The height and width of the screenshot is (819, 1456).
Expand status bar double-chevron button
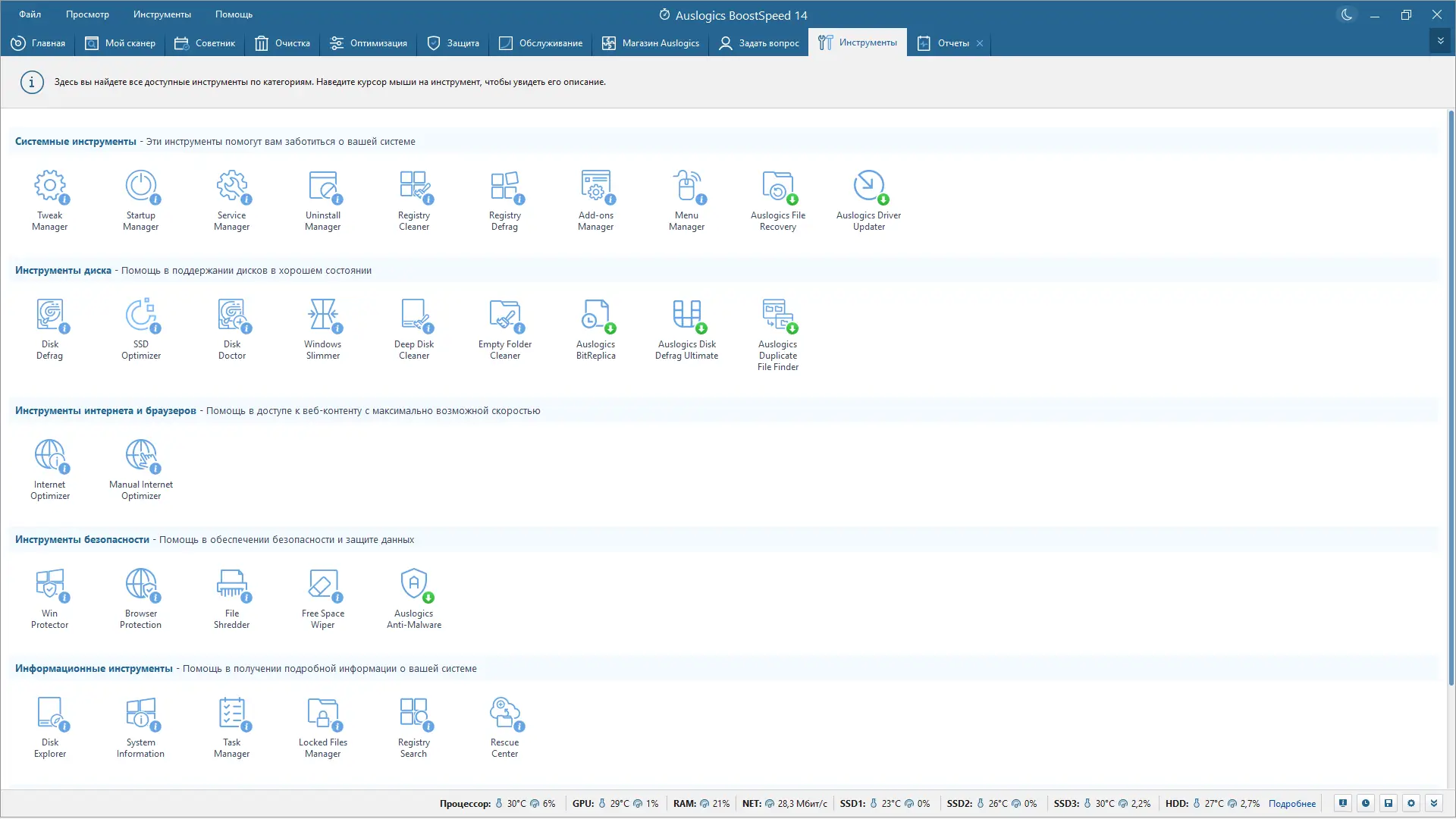1434,803
